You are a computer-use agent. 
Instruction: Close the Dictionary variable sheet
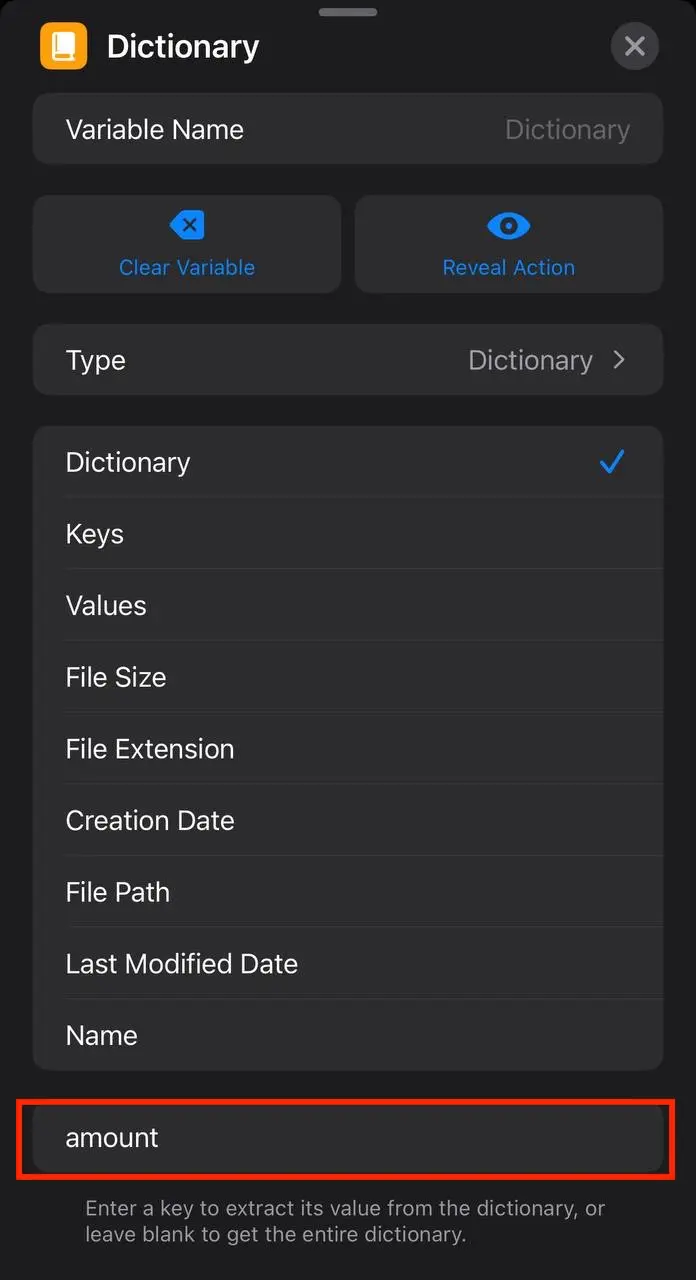634,46
